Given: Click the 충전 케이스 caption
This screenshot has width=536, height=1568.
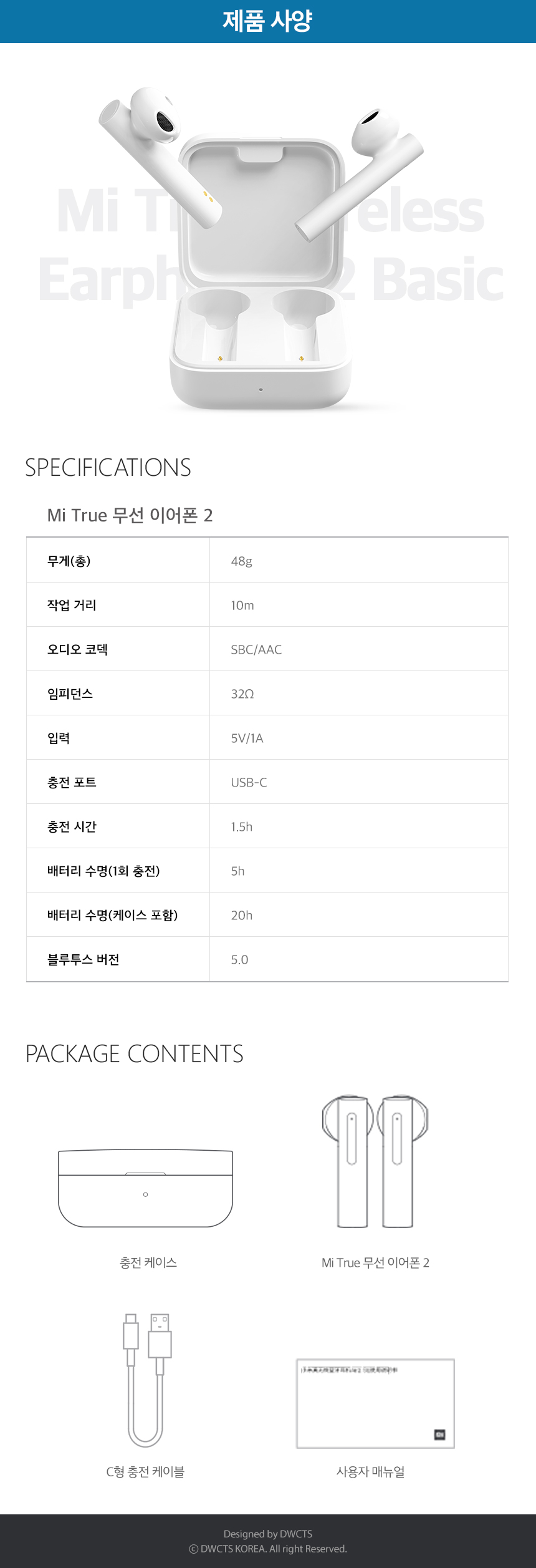Looking at the screenshot, I should (x=148, y=1262).
